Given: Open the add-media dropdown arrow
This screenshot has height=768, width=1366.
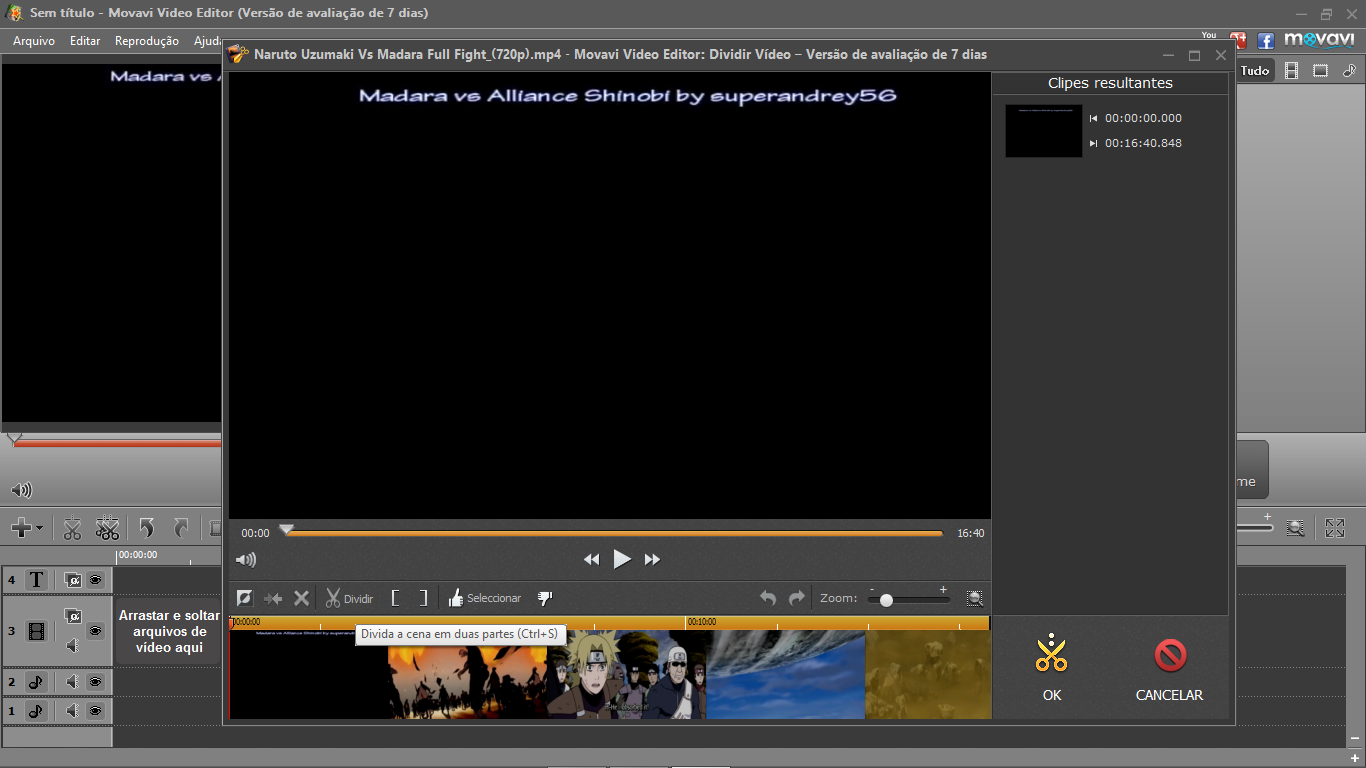Looking at the screenshot, I should pos(37,527).
